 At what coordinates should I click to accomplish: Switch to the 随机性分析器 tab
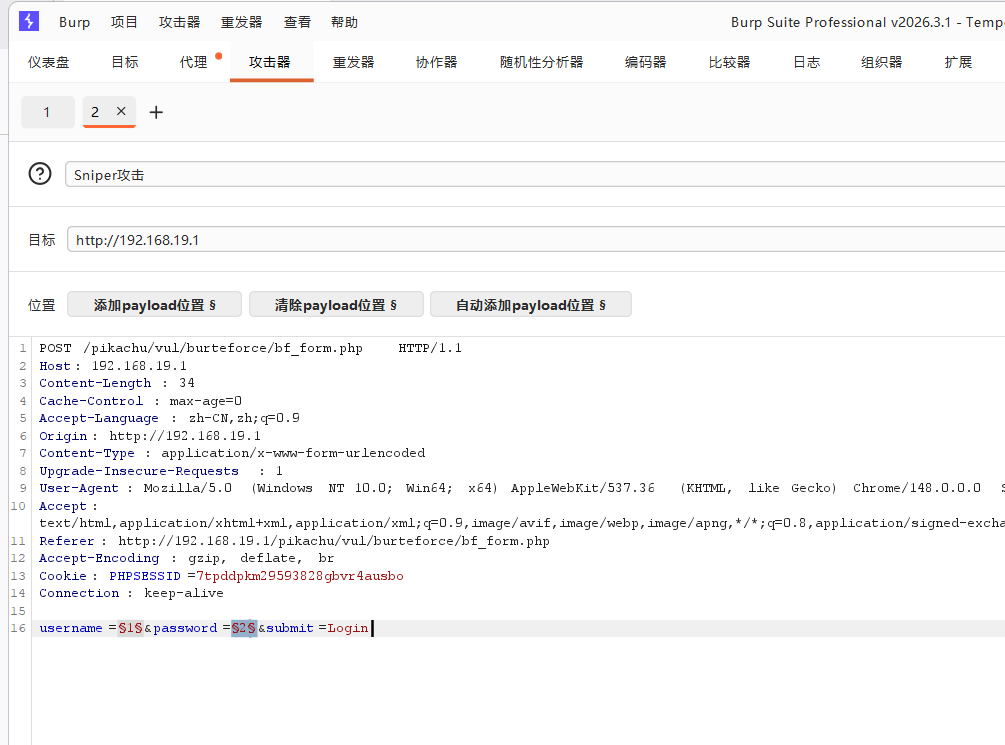[x=542, y=62]
